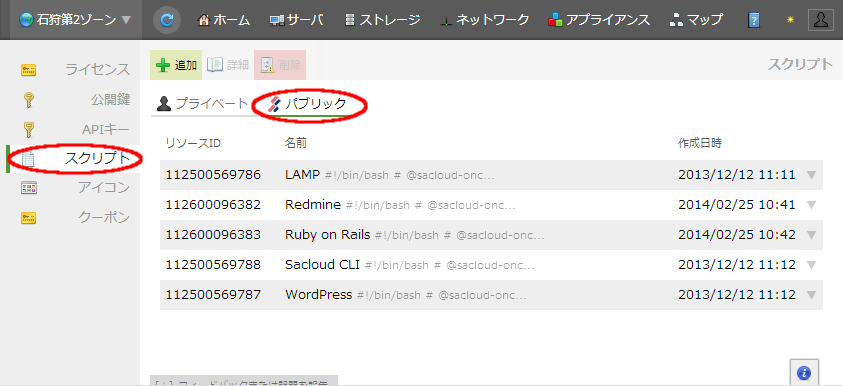
Task: Open the help book icon
Action: click(x=754, y=21)
